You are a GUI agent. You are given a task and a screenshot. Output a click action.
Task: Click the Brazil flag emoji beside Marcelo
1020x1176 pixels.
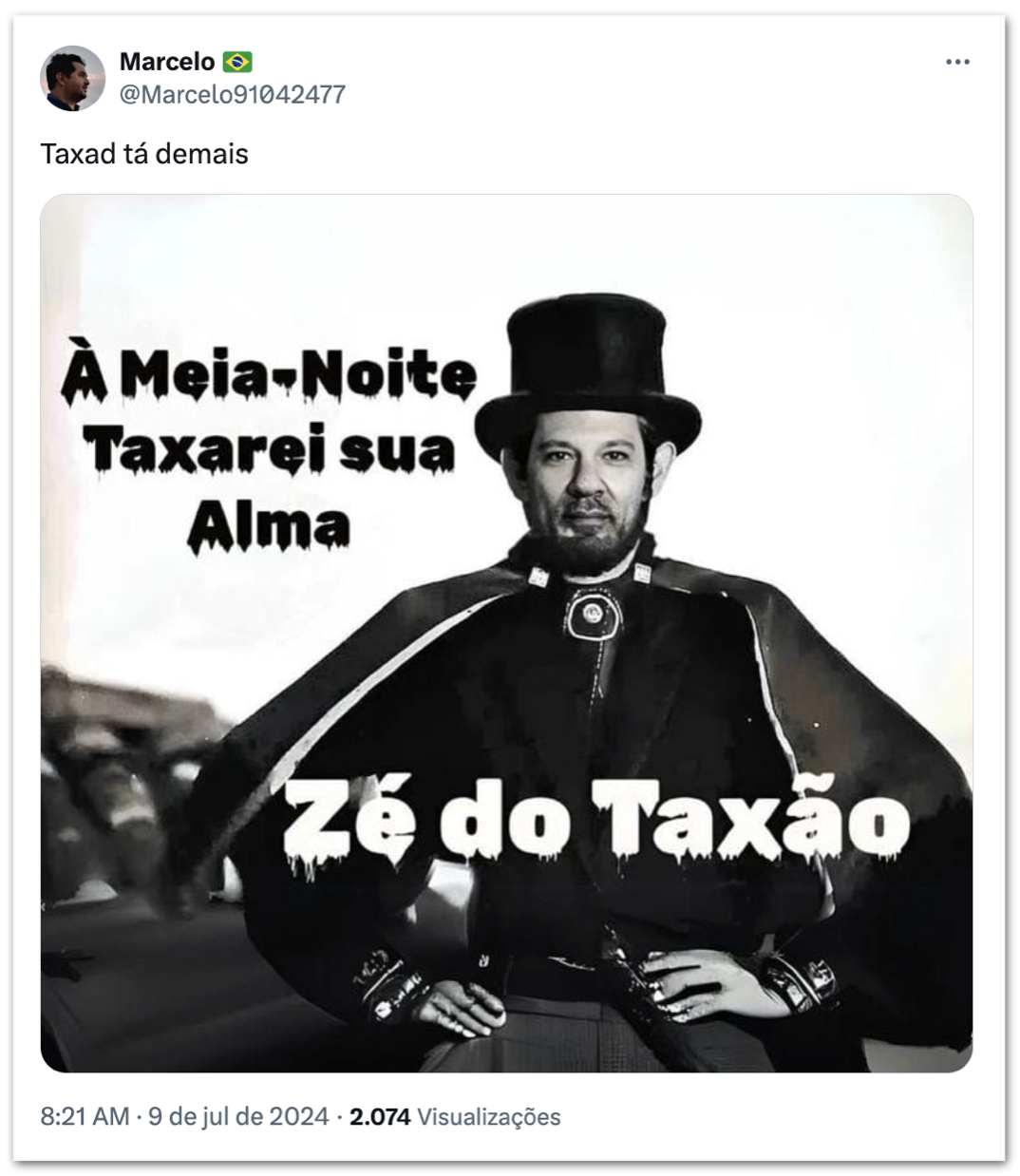(237, 63)
